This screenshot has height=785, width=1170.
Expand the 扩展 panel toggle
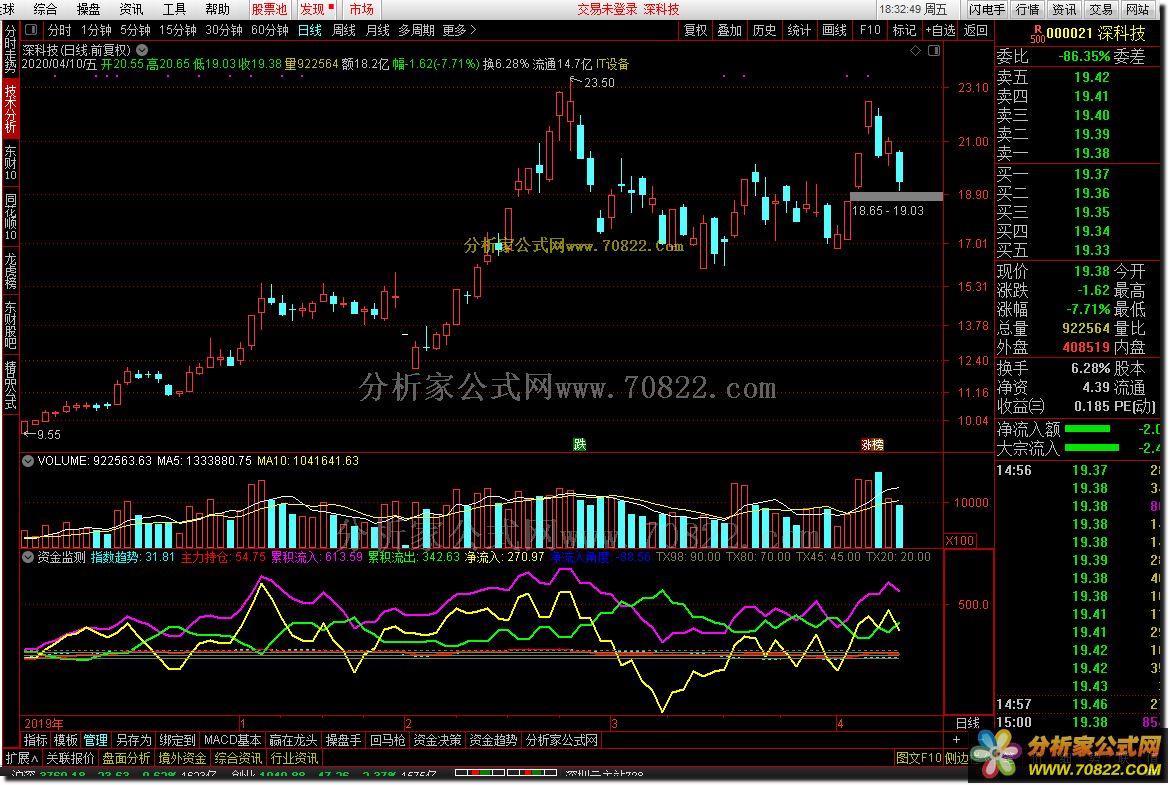(x=22, y=758)
